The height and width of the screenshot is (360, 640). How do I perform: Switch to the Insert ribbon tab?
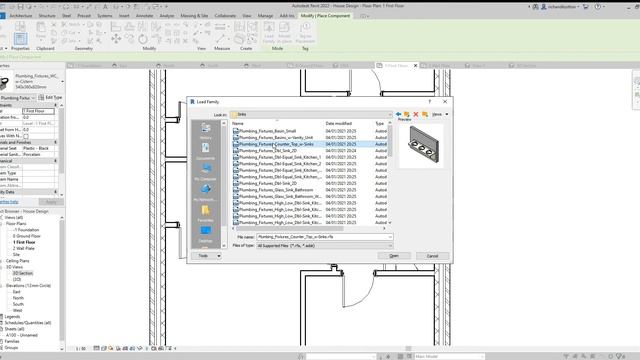click(x=124, y=16)
